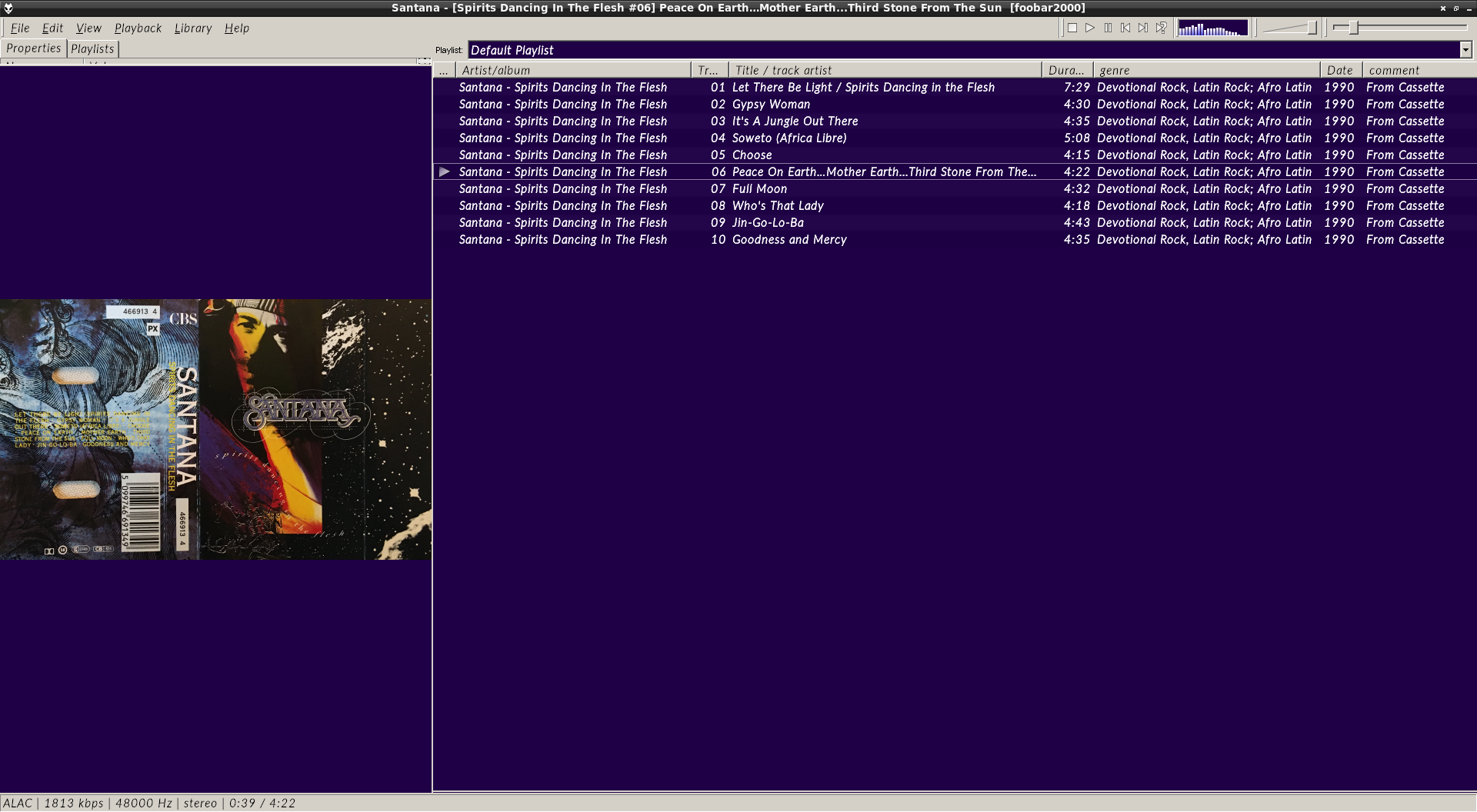Select the playing track 'Peace On Earth...Mother Earth'
This screenshot has height=812, width=1477.
tap(955, 171)
